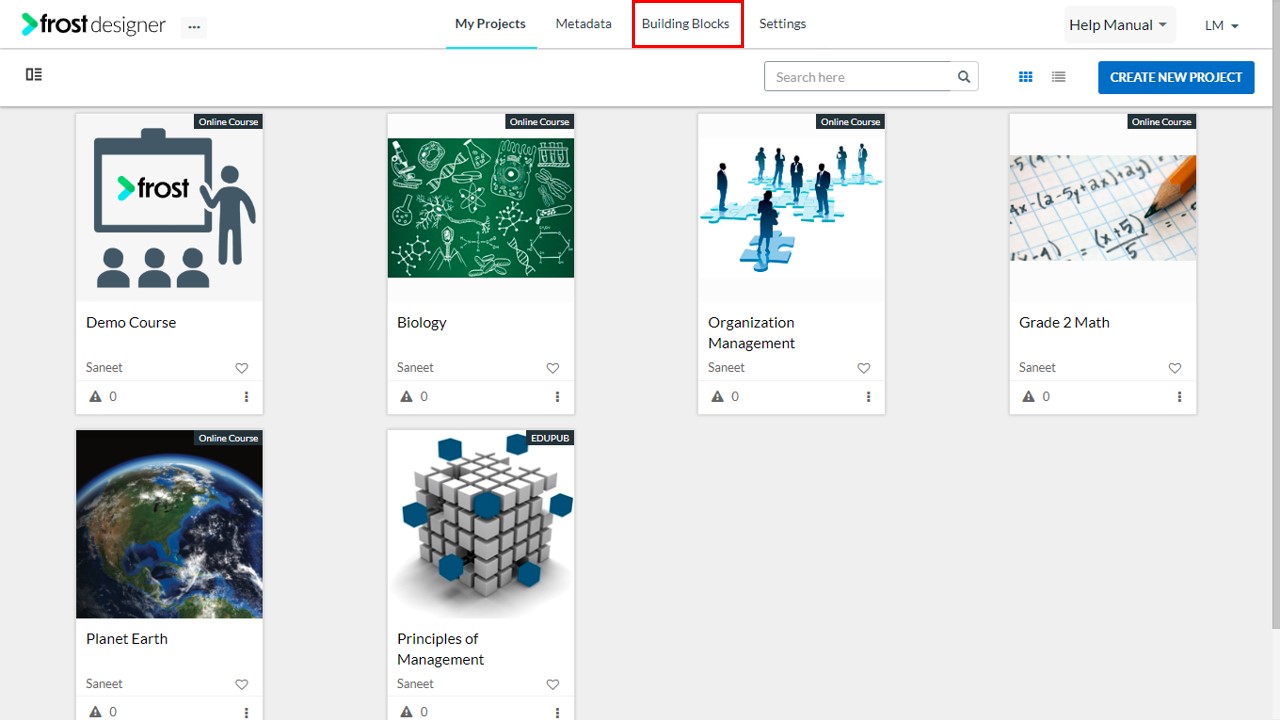Open Biology options menu
1280x720 pixels.
point(558,397)
